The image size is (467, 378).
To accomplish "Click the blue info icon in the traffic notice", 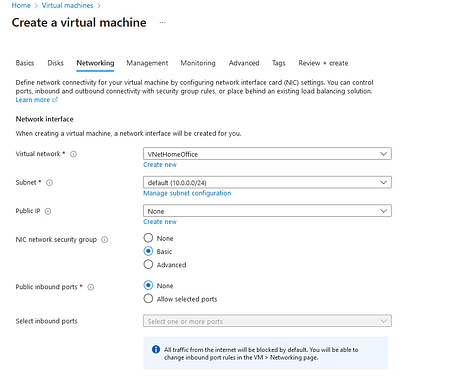I will pos(156,349).
